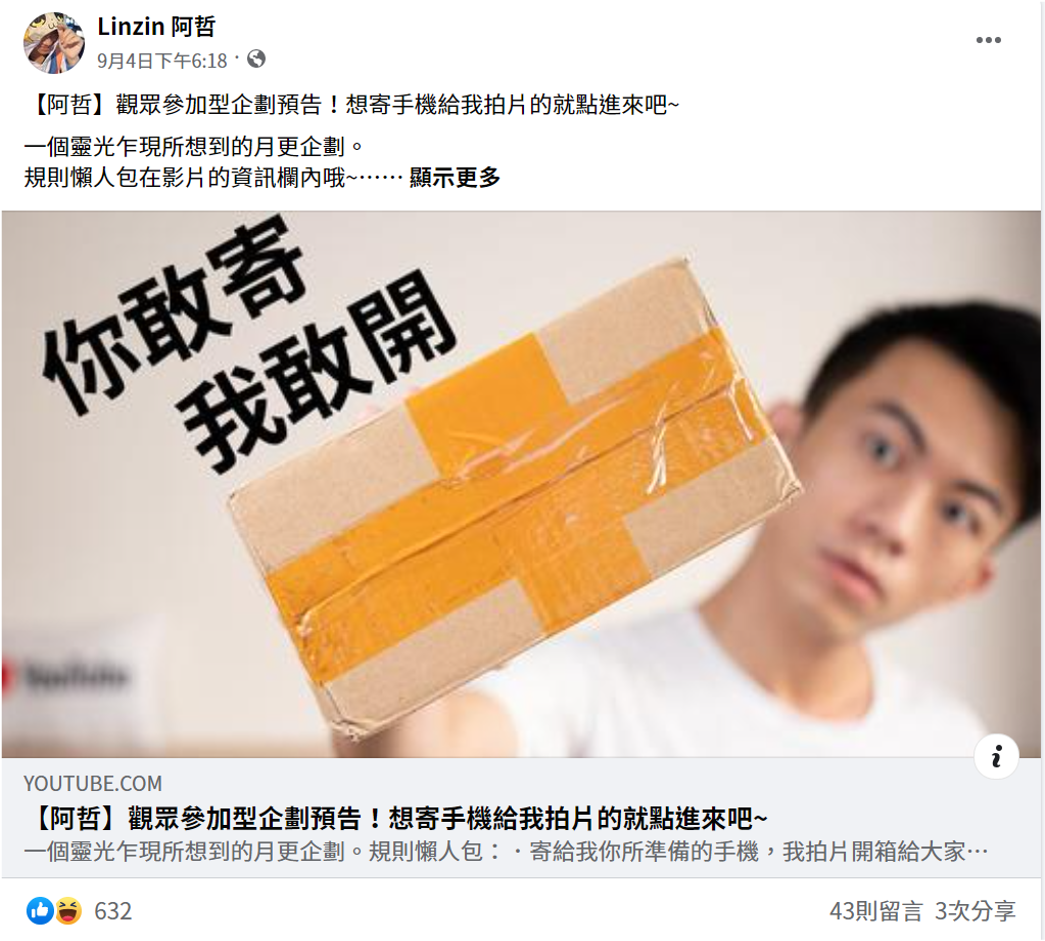Click the YOUTUBE.COM source label
The image size is (1045, 941).
(x=93, y=783)
